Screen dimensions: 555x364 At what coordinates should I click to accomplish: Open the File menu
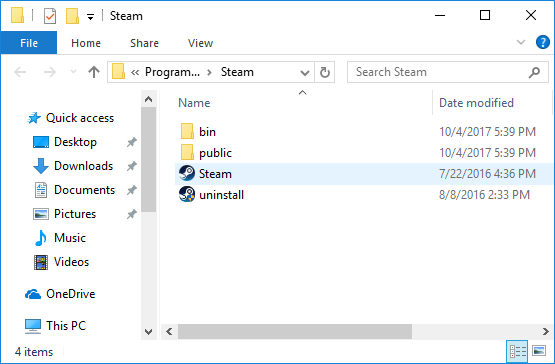pos(29,43)
